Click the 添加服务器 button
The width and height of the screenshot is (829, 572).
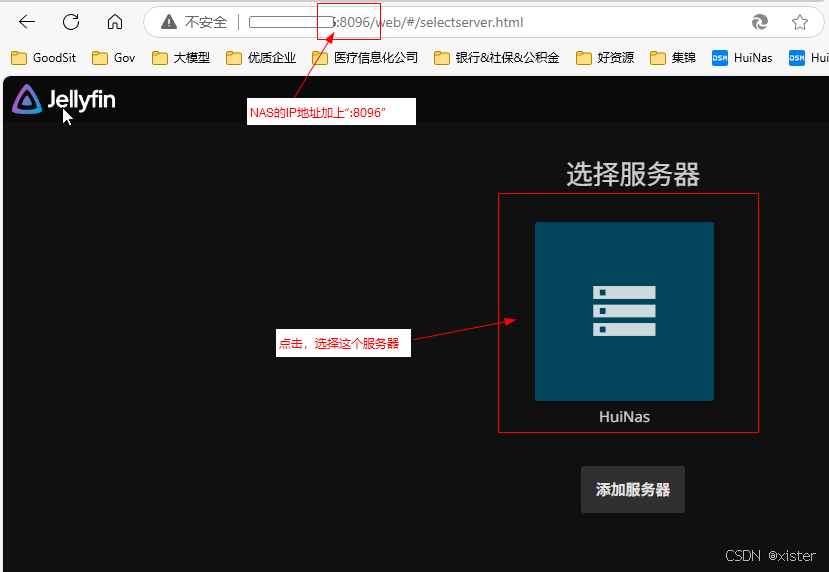pos(633,490)
